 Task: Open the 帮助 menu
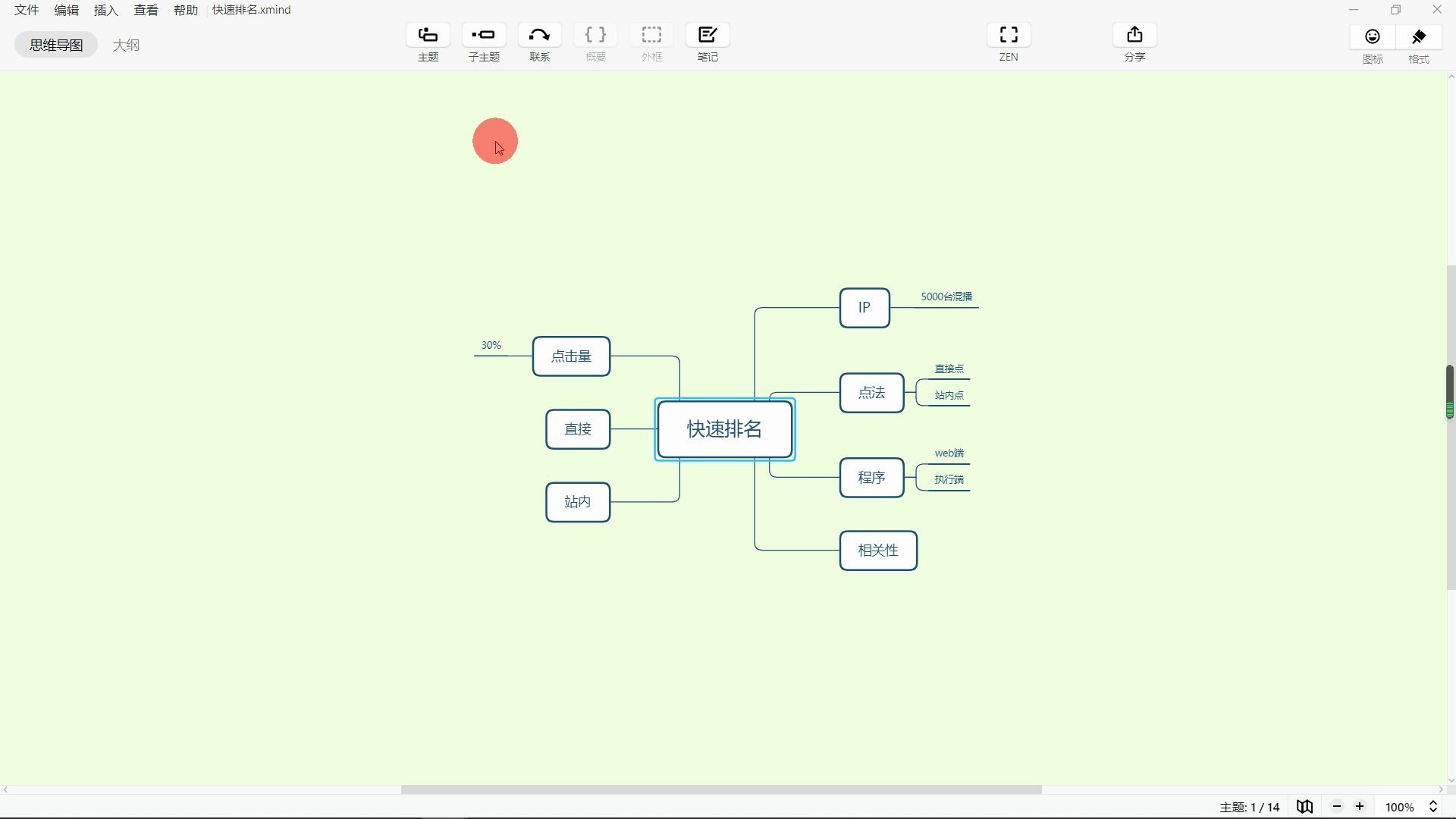pos(186,10)
